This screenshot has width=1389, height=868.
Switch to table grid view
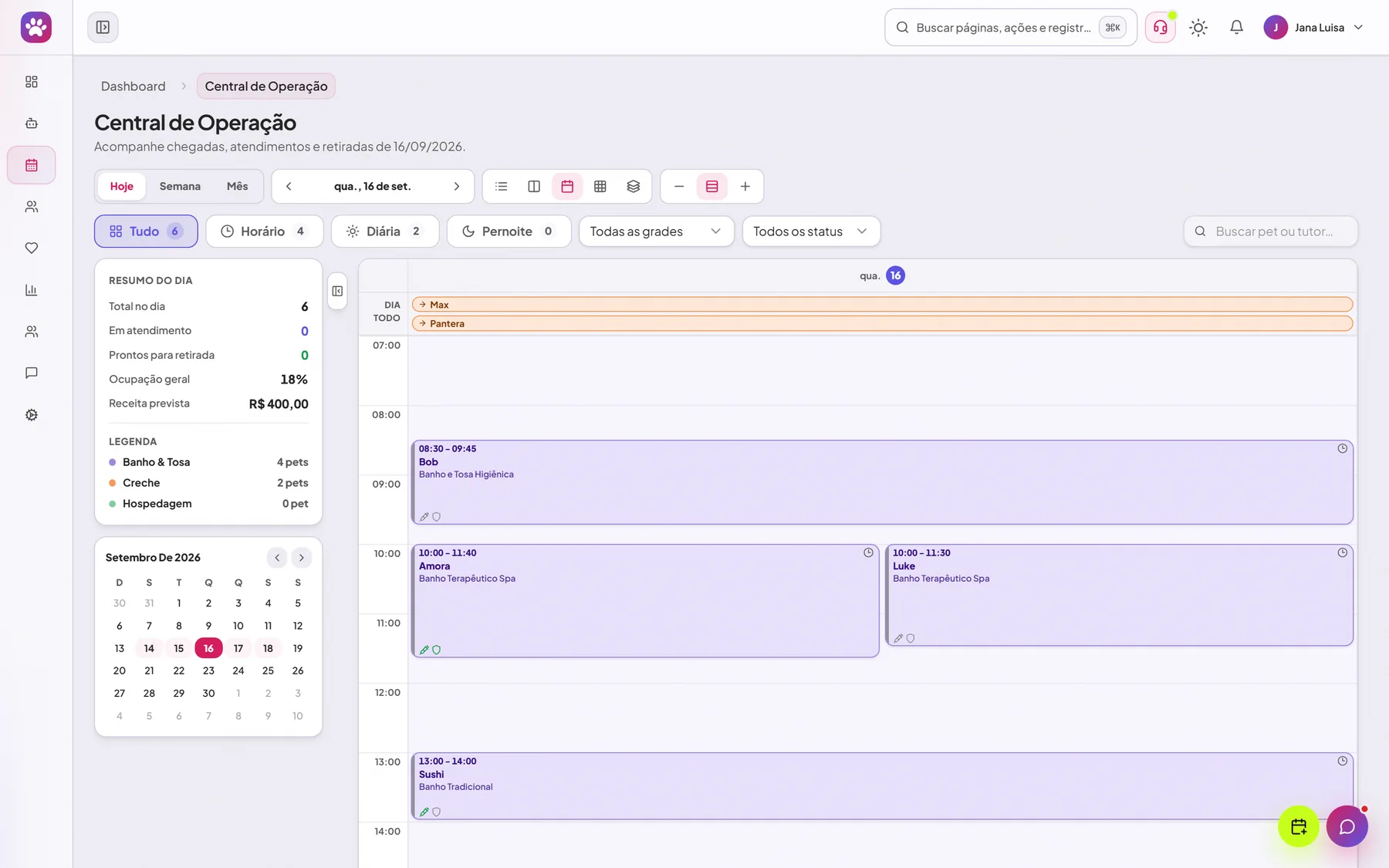click(600, 187)
